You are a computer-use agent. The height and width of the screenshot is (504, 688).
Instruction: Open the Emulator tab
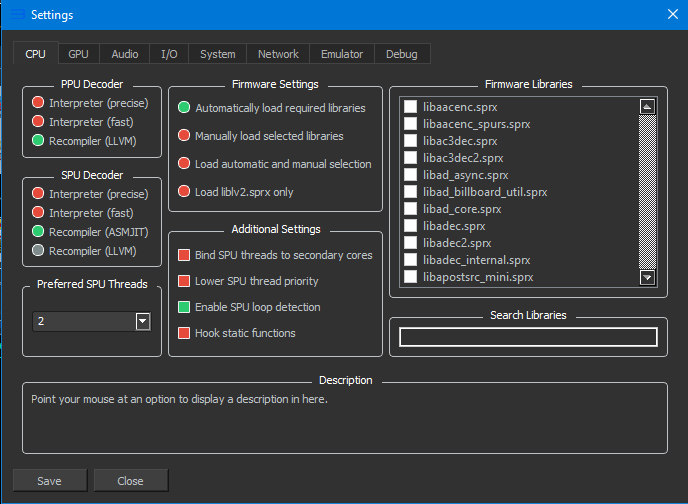point(342,54)
